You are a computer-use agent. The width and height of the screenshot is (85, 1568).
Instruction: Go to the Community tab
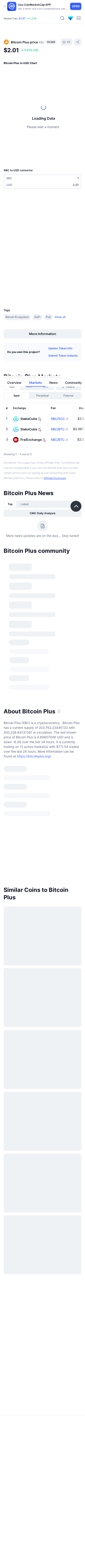pos(73,383)
